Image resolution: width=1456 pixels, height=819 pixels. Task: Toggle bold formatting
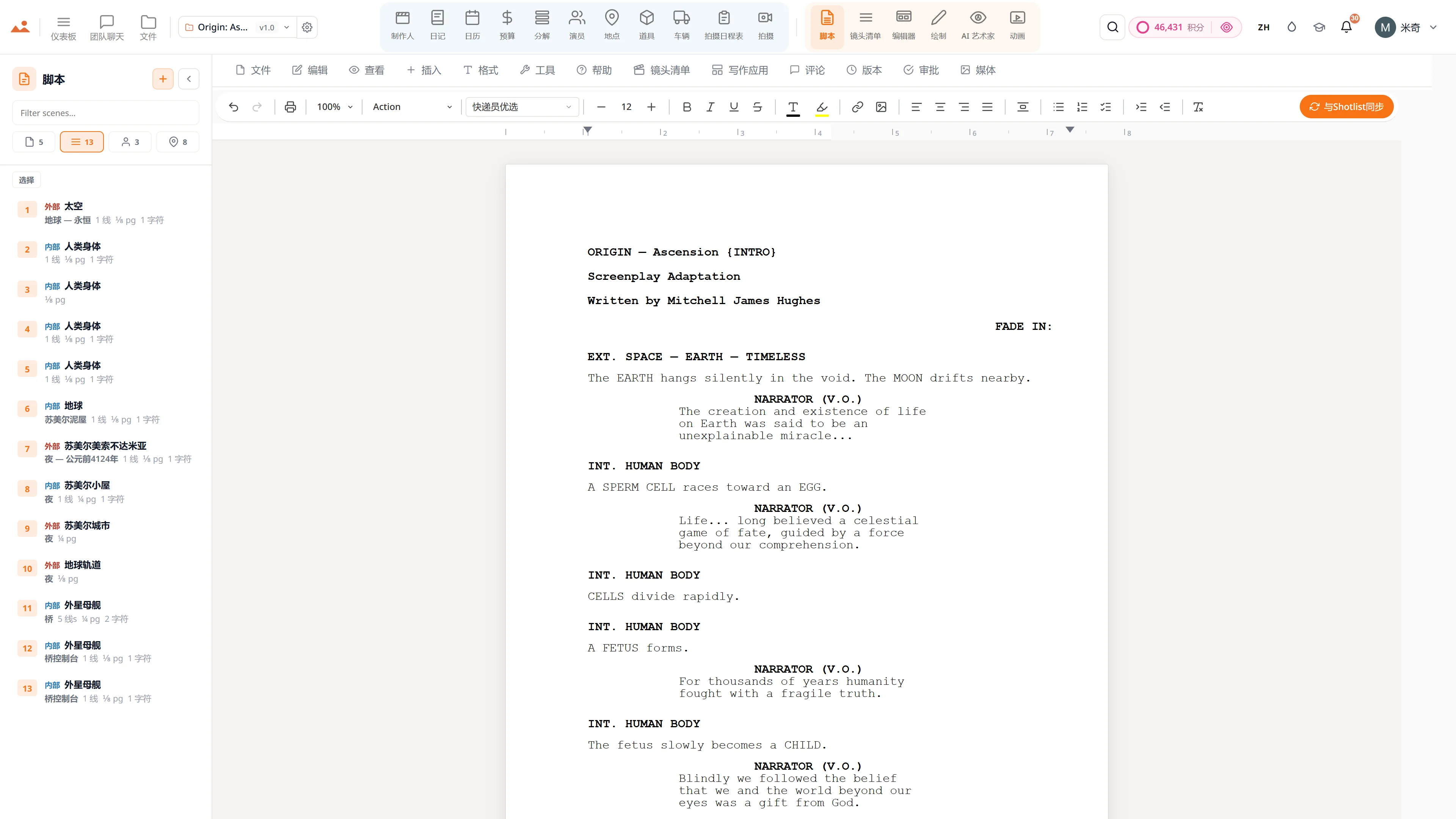[687, 107]
